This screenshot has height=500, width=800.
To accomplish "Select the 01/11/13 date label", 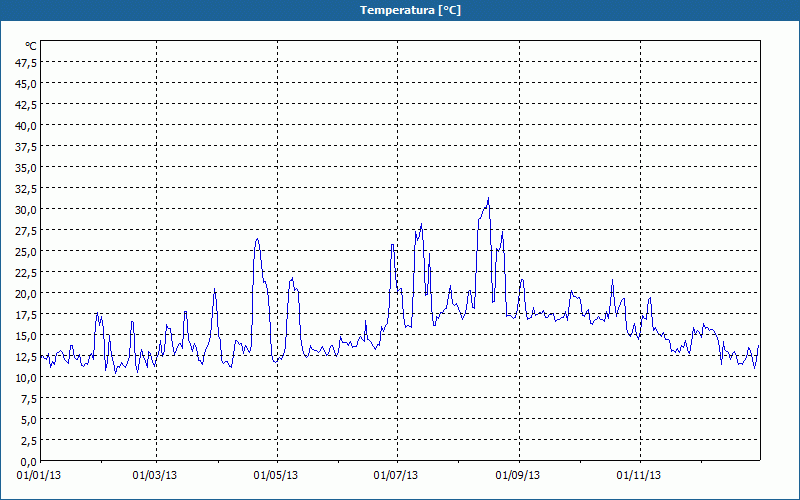I will pyautogui.click(x=639, y=476).
